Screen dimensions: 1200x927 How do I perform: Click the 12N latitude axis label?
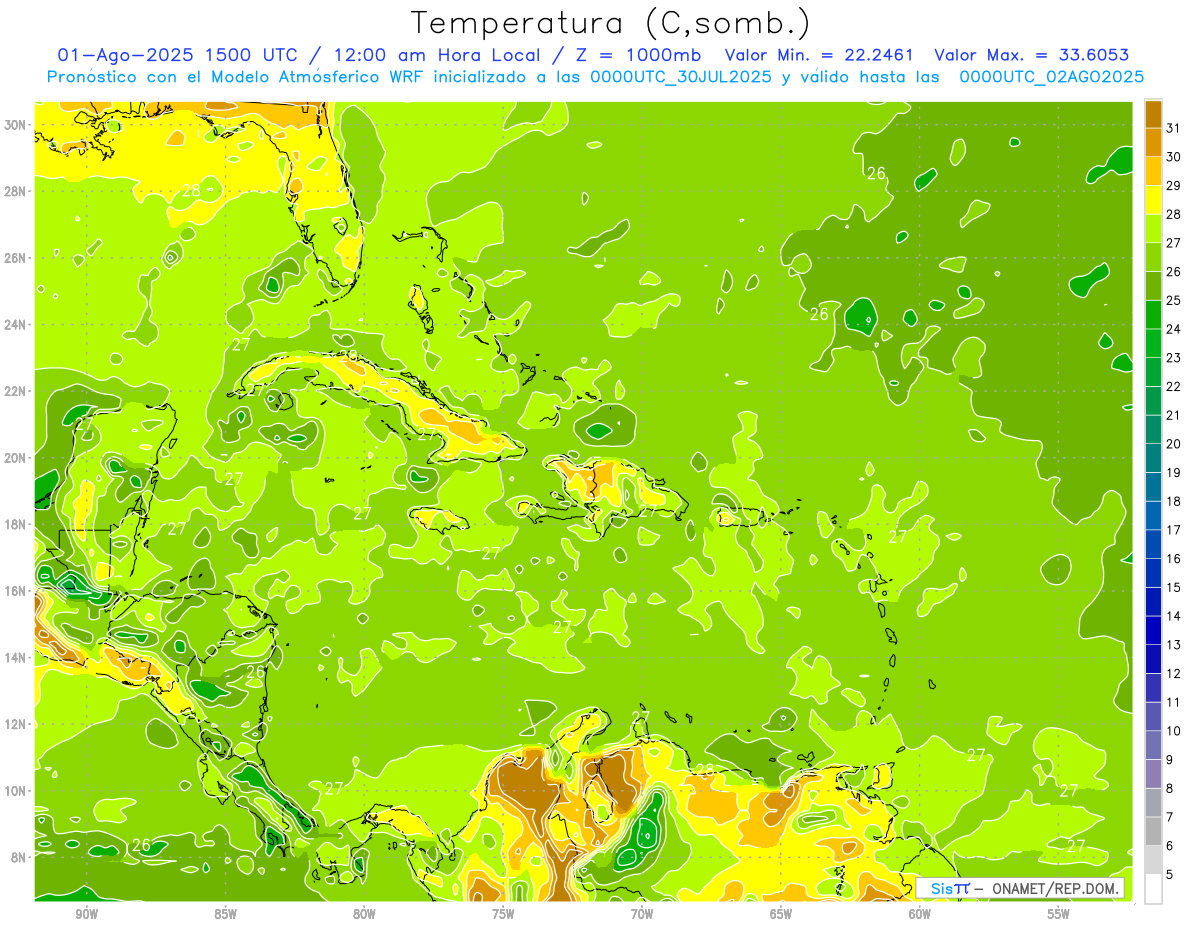(x=15, y=724)
